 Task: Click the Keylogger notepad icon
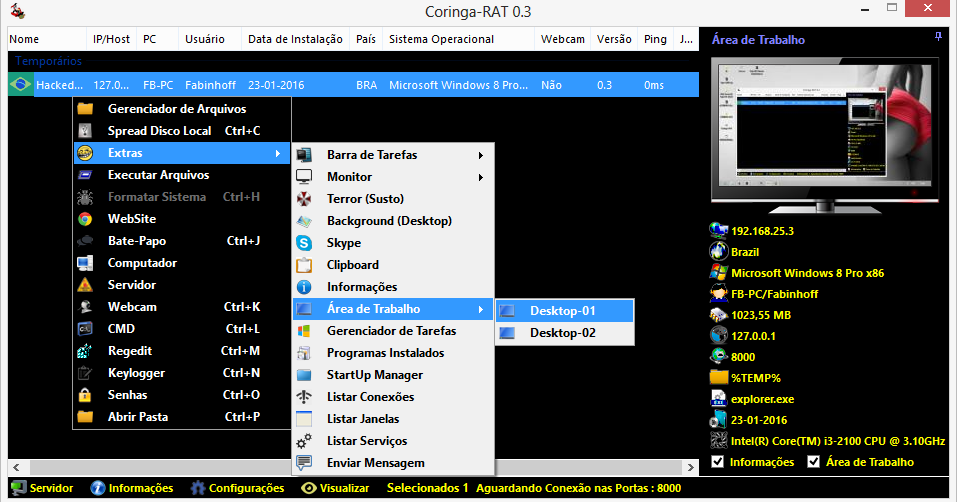coord(85,373)
